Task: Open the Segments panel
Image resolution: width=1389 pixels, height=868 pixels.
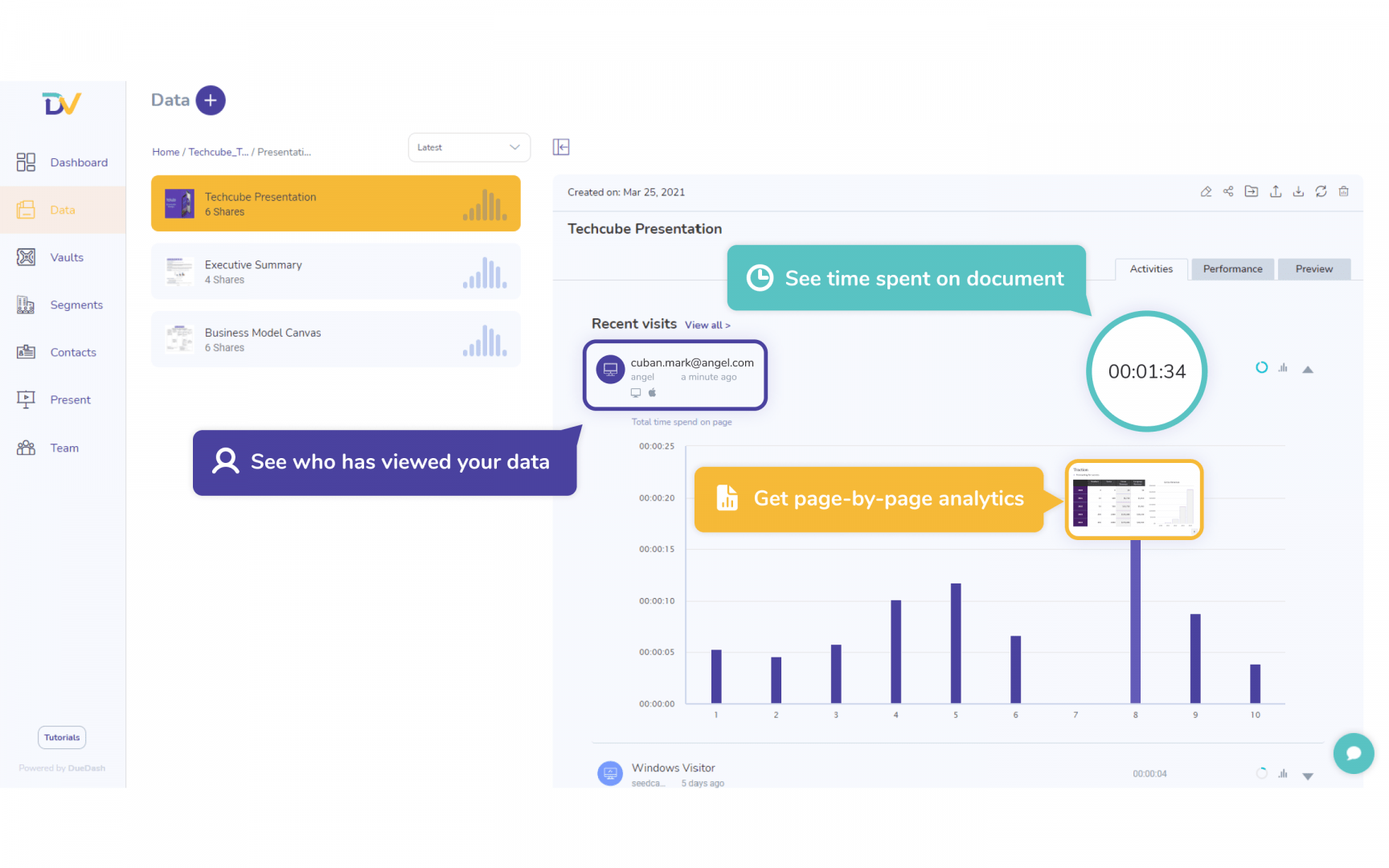Action: pos(76,305)
